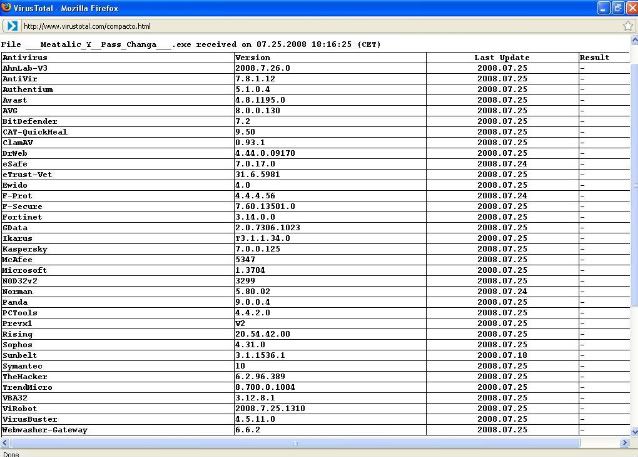Screen dimensions: 638x457
Task: Select the Ikarus antivirus name
Action: [x=17, y=238]
